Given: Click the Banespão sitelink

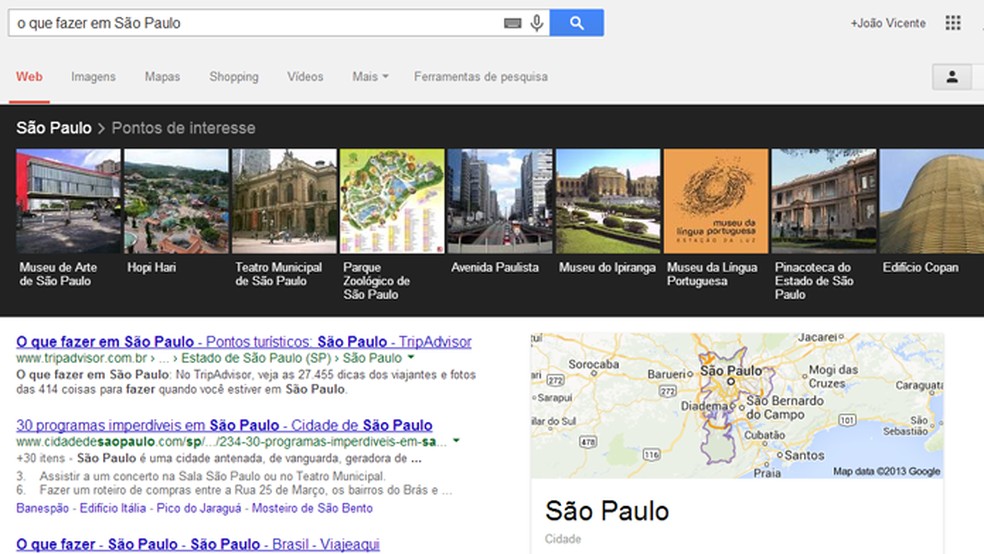Looking at the screenshot, I should pos(43,508).
